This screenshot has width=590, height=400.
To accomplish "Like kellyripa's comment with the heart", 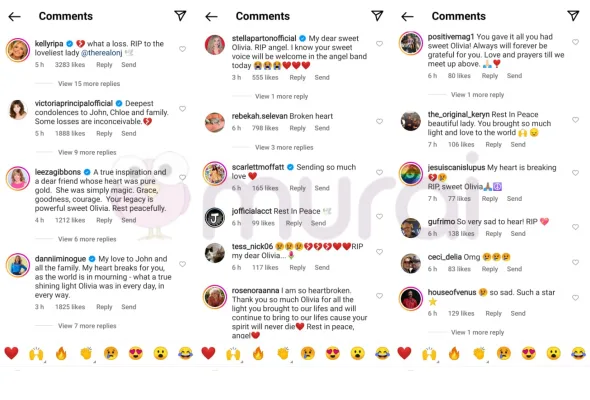I will (182, 49).
